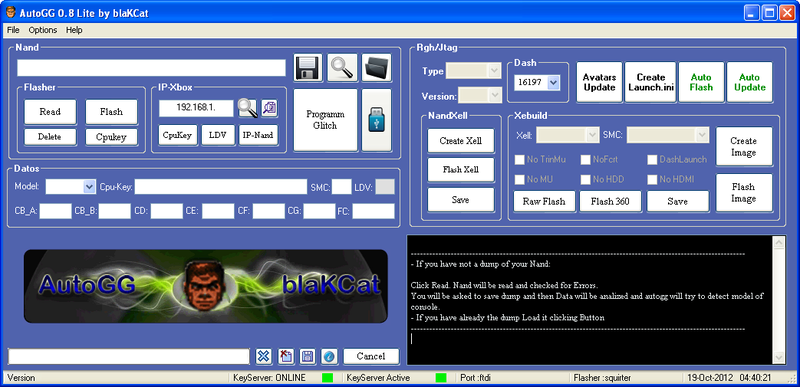Toggle the DashLaunch checkbox
This screenshot has width=800, height=387.
(652, 160)
